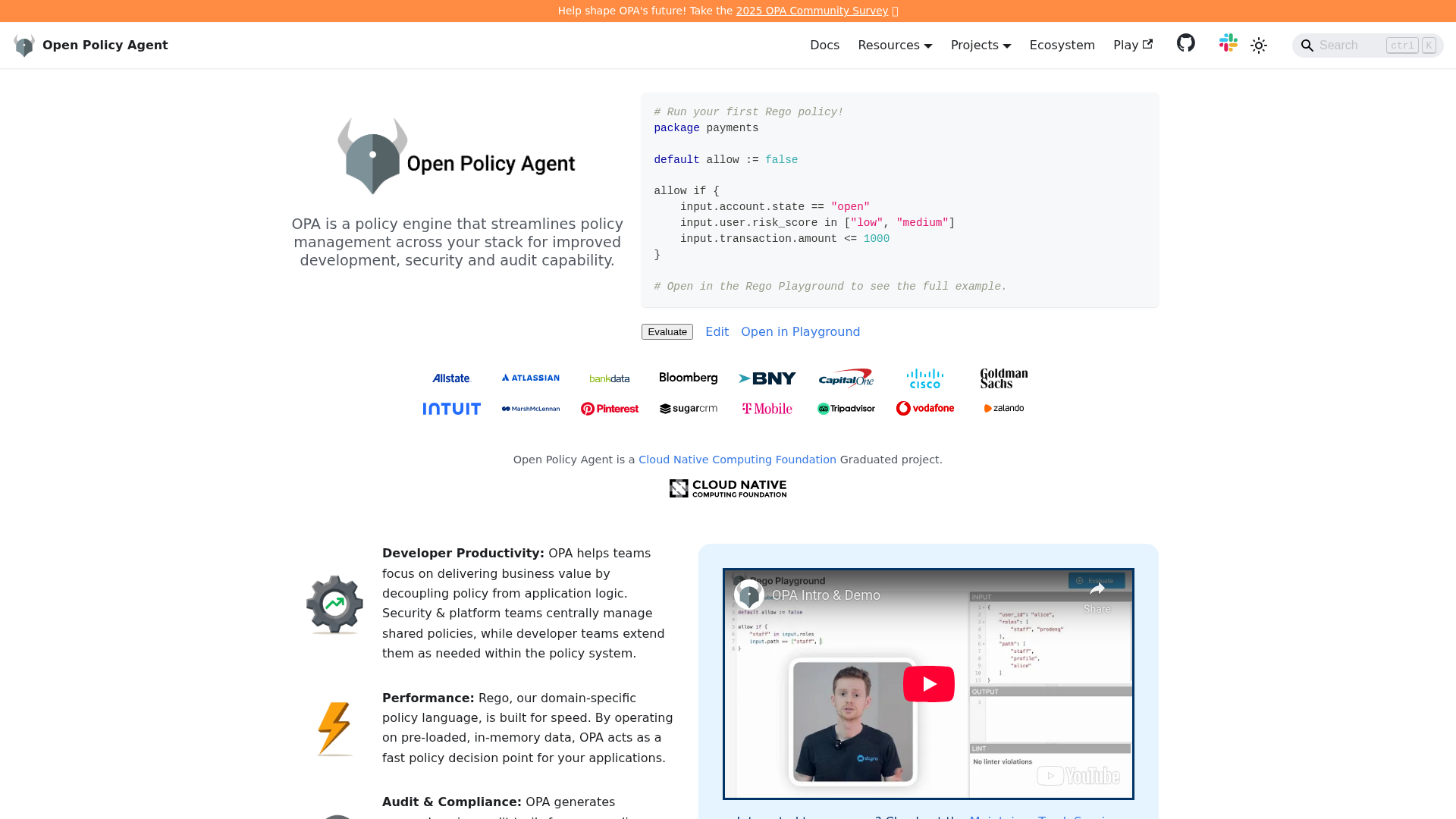Open the OPA GitHub repository
Viewport: 1456px width, 819px height.
click(1185, 43)
